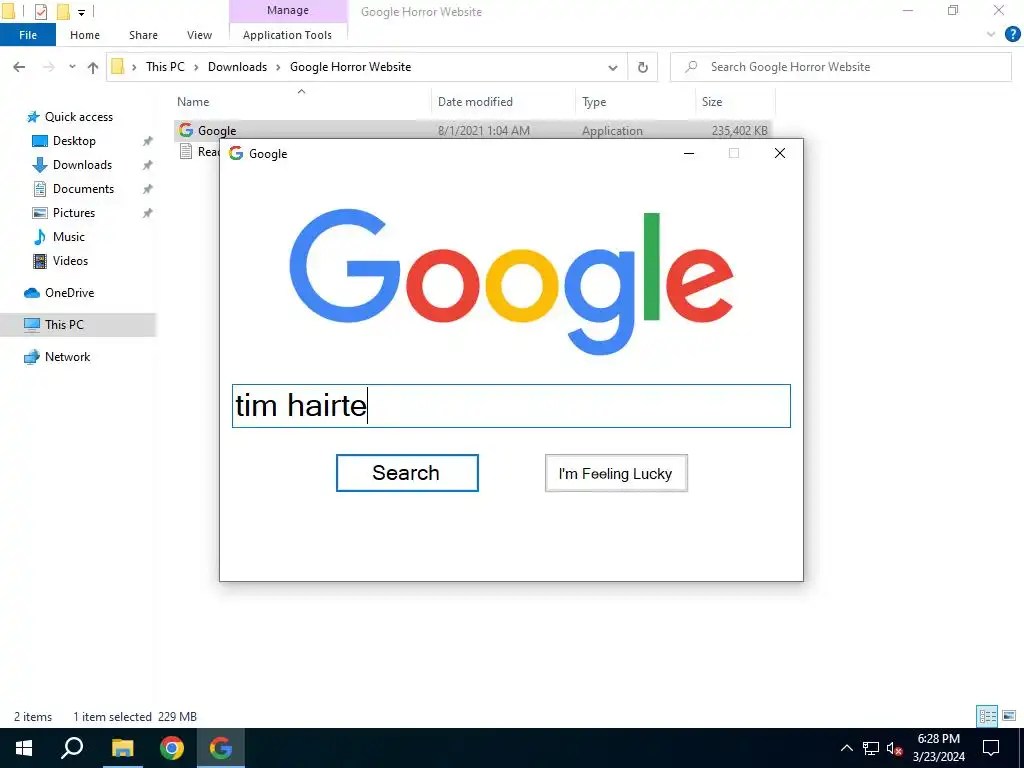
Task: Open Documents in the navigation pane
Action: [83, 189]
